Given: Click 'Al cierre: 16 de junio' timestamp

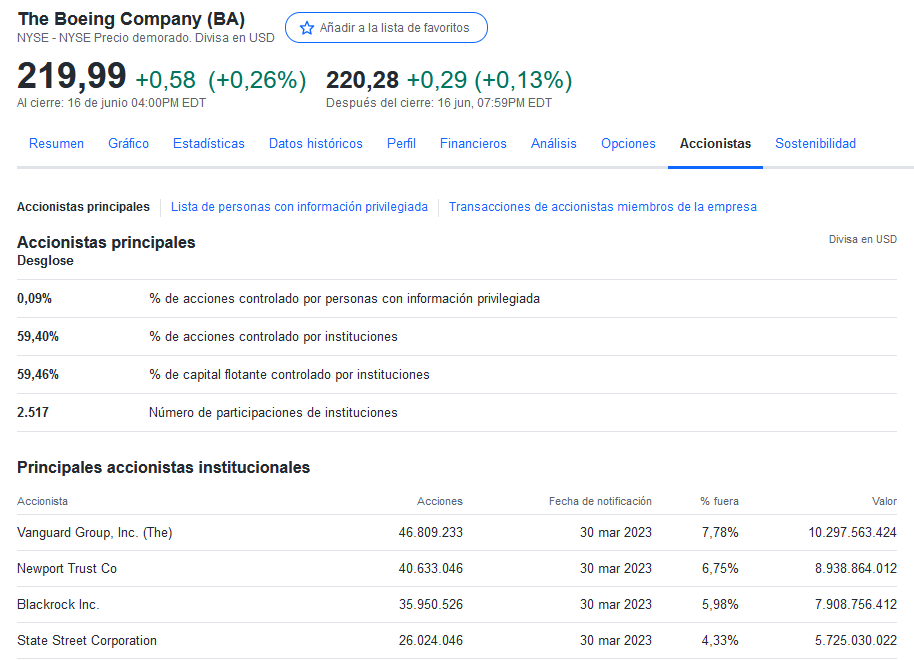Looking at the screenshot, I should pos(111,103).
